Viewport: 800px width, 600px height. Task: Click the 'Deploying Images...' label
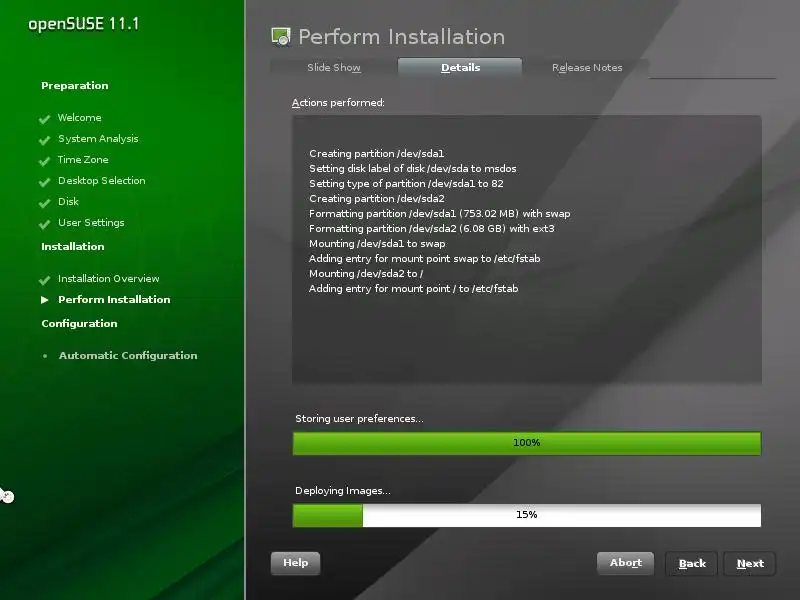[343, 491]
